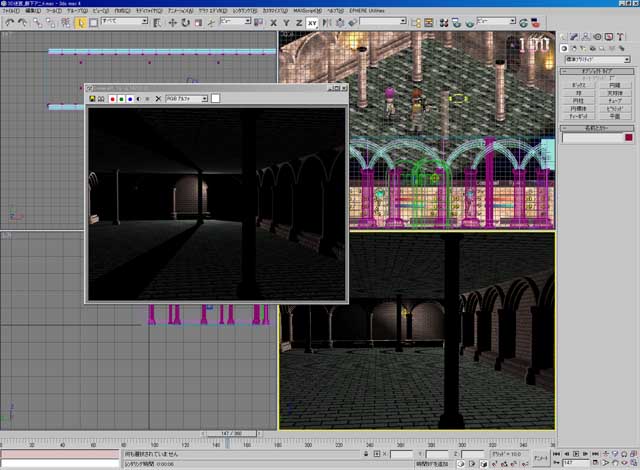The image size is (640, 470).
Task: Toggle the blue channel in render window
Action: coord(130,99)
